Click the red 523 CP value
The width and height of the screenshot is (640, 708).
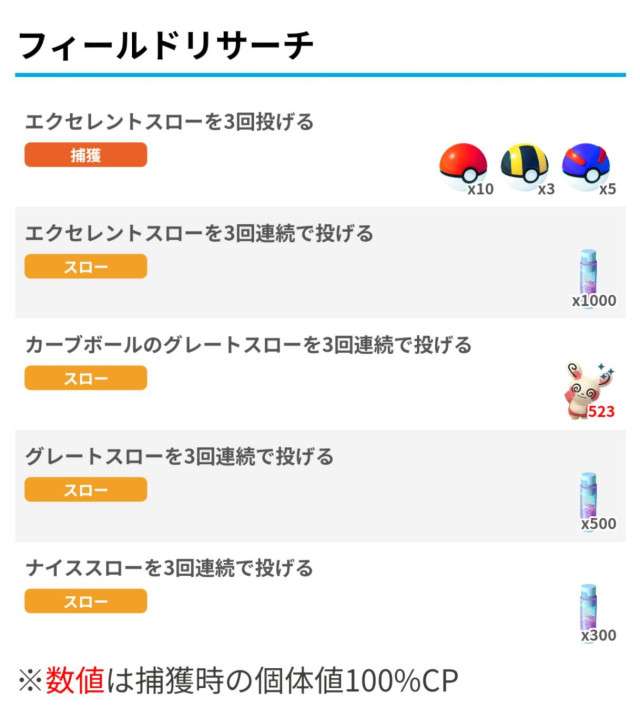[x=601, y=411]
